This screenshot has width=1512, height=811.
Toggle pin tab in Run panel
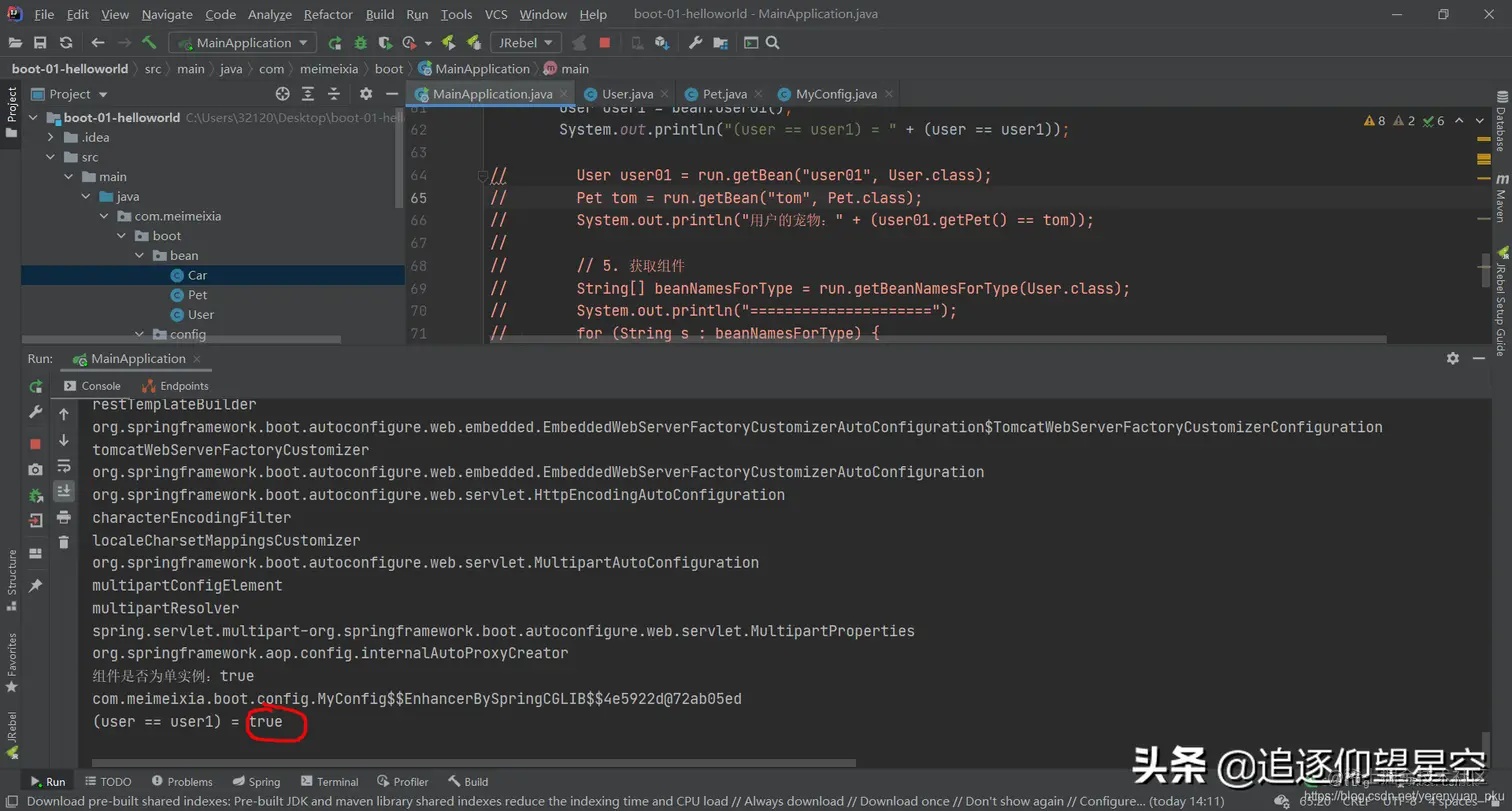(36, 586)
